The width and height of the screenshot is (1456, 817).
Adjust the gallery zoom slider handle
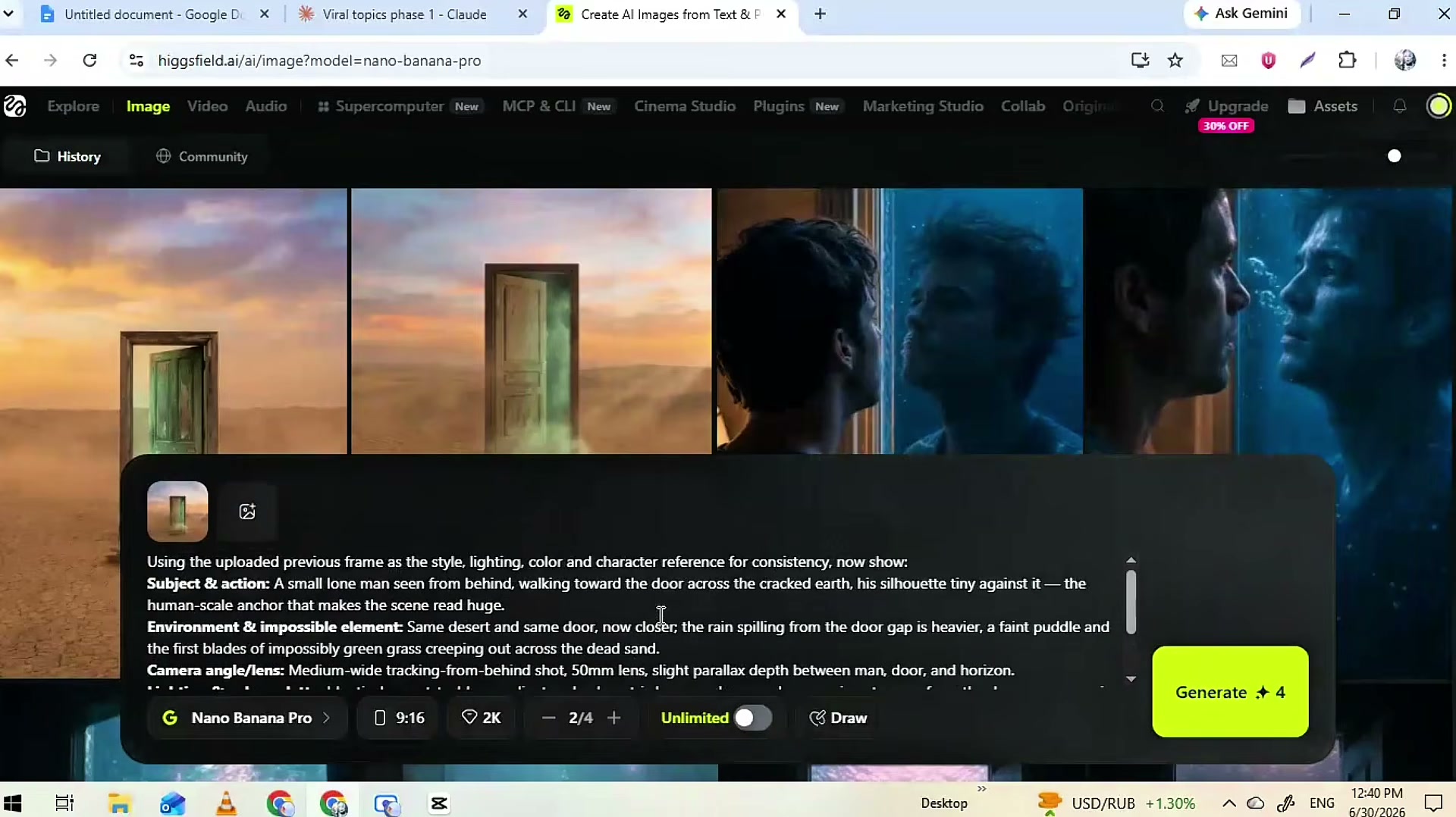click(1394, 156)
